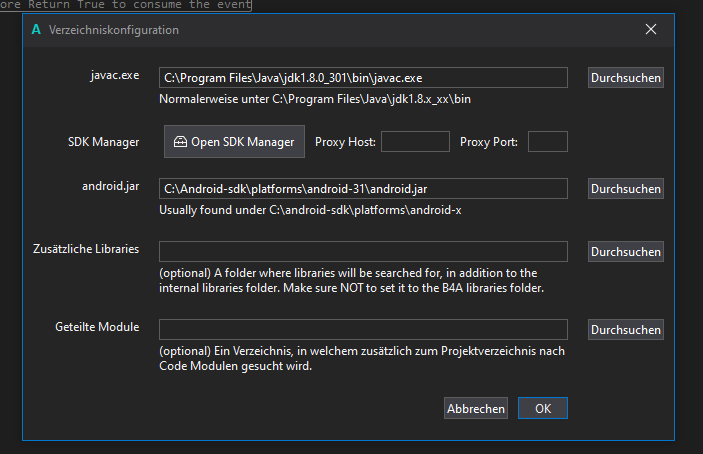This screenshot has height=454, width=703.
Task: Close the Verzeichniskonfiguration dialog
Action: coord(651,29)
